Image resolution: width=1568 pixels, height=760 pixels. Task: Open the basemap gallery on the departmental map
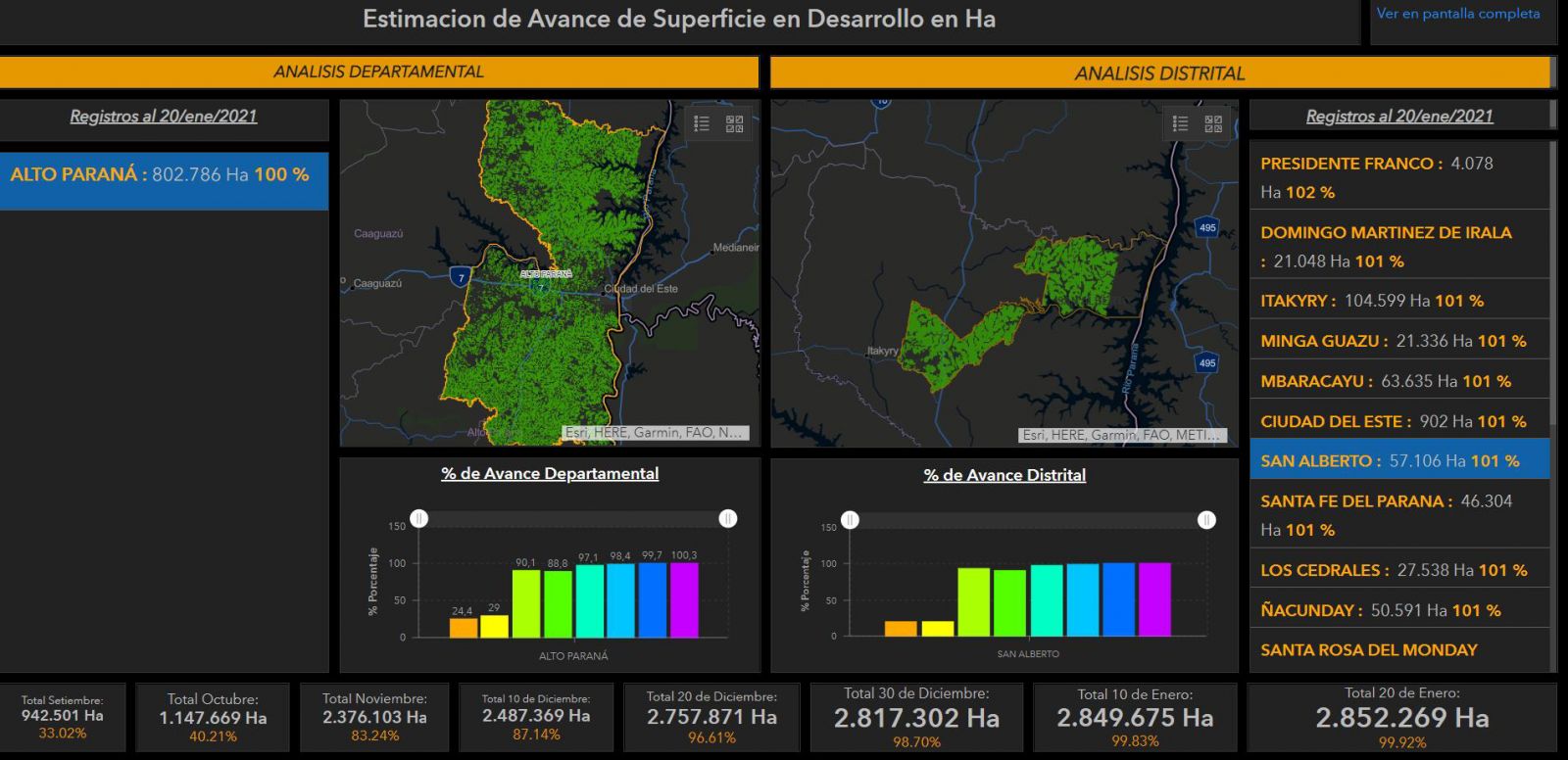coord(734,123)
